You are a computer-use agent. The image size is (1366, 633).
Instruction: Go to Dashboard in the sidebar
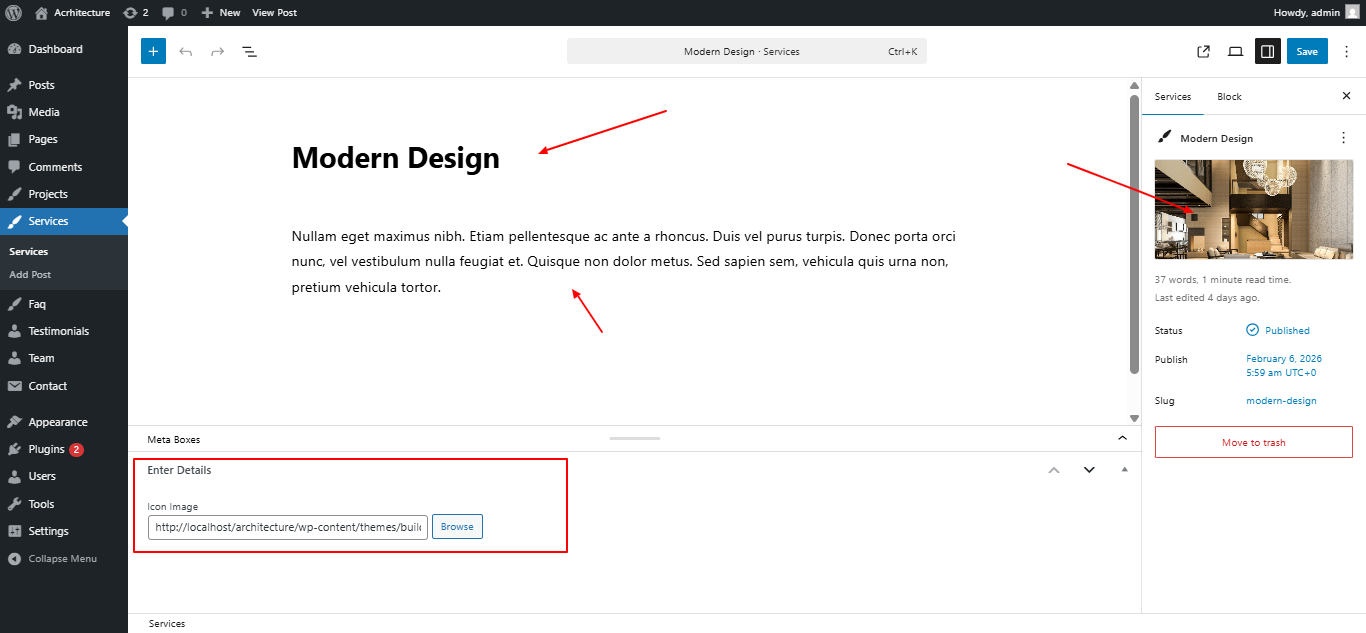click(x=64, y=49)
